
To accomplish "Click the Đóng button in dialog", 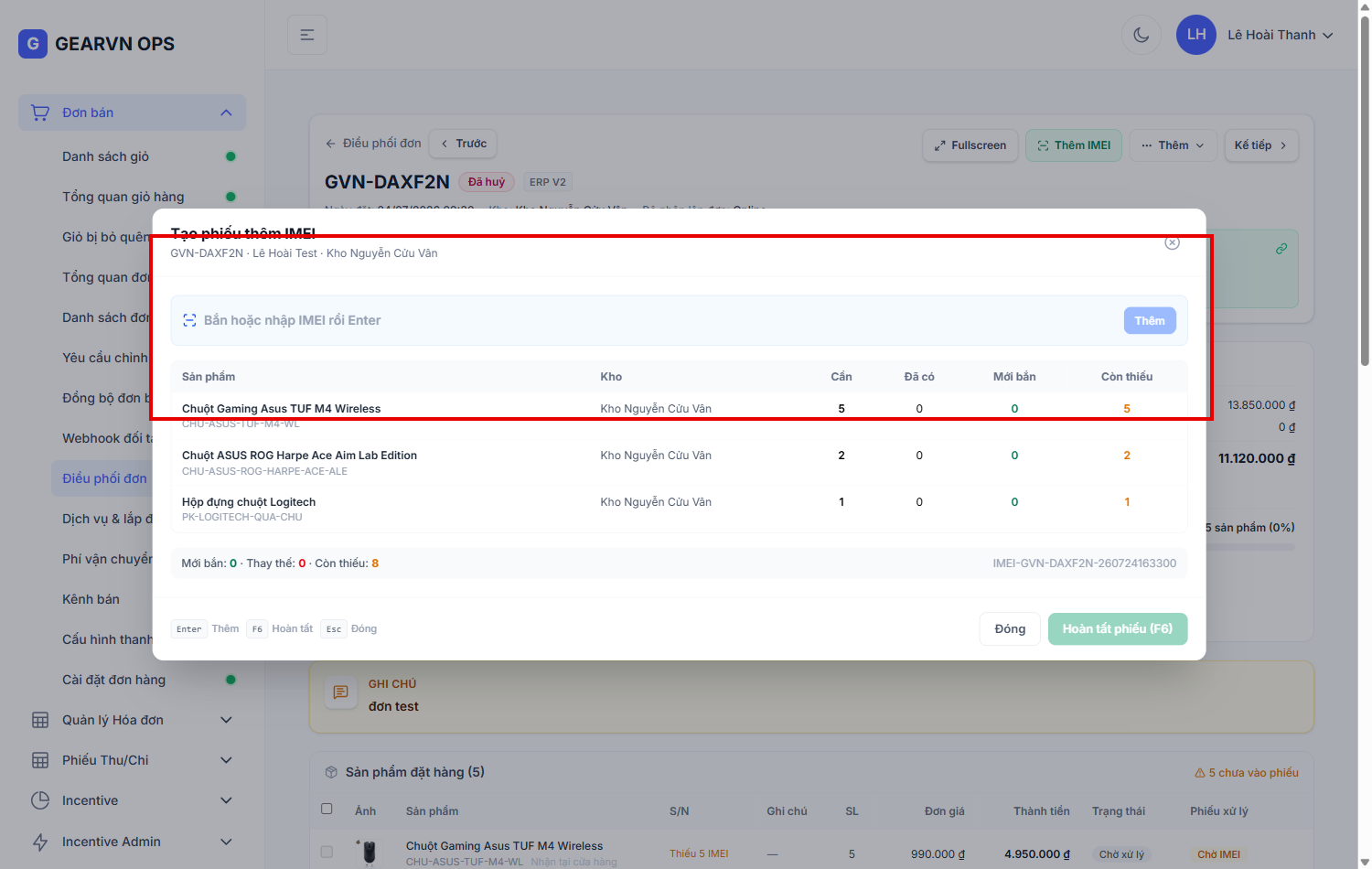I will click(1010, 628).
